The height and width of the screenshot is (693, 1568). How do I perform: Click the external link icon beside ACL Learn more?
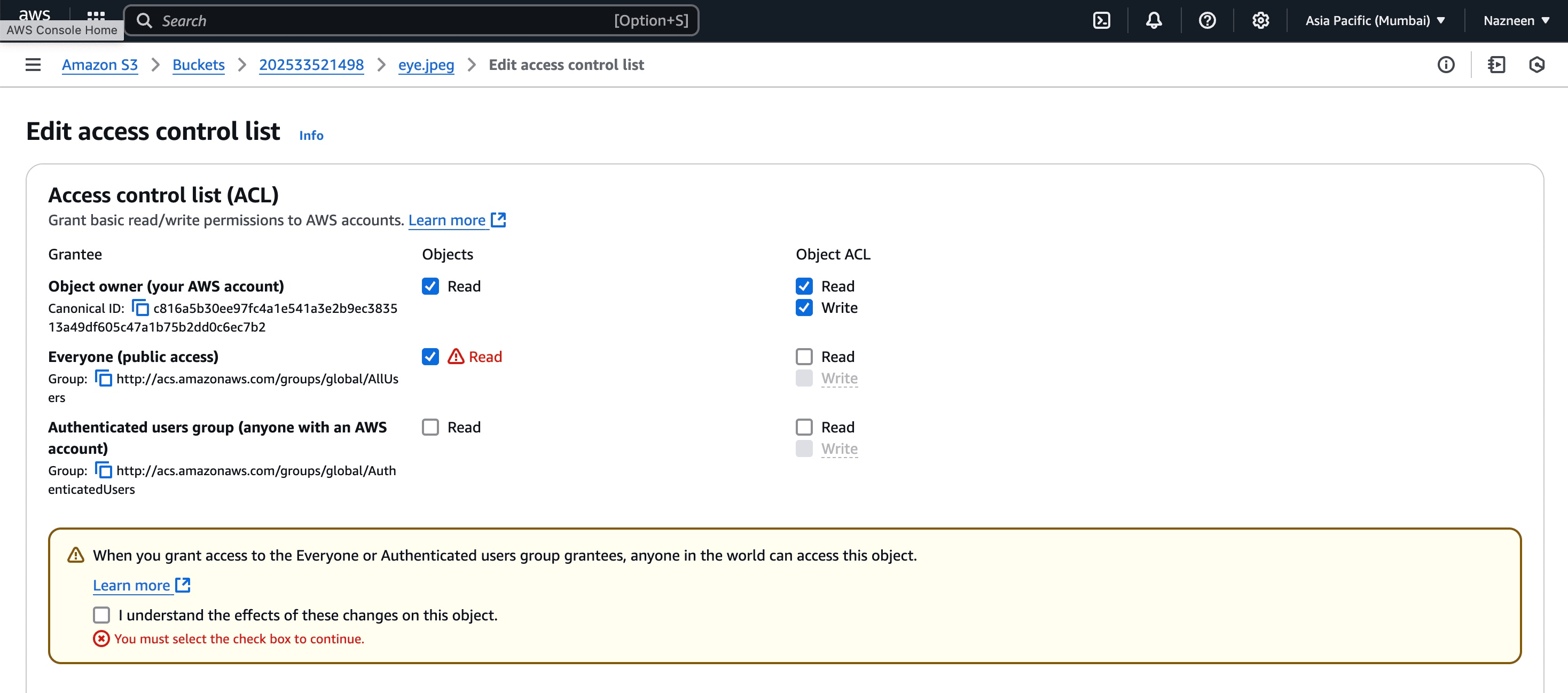tap(498, 219)
